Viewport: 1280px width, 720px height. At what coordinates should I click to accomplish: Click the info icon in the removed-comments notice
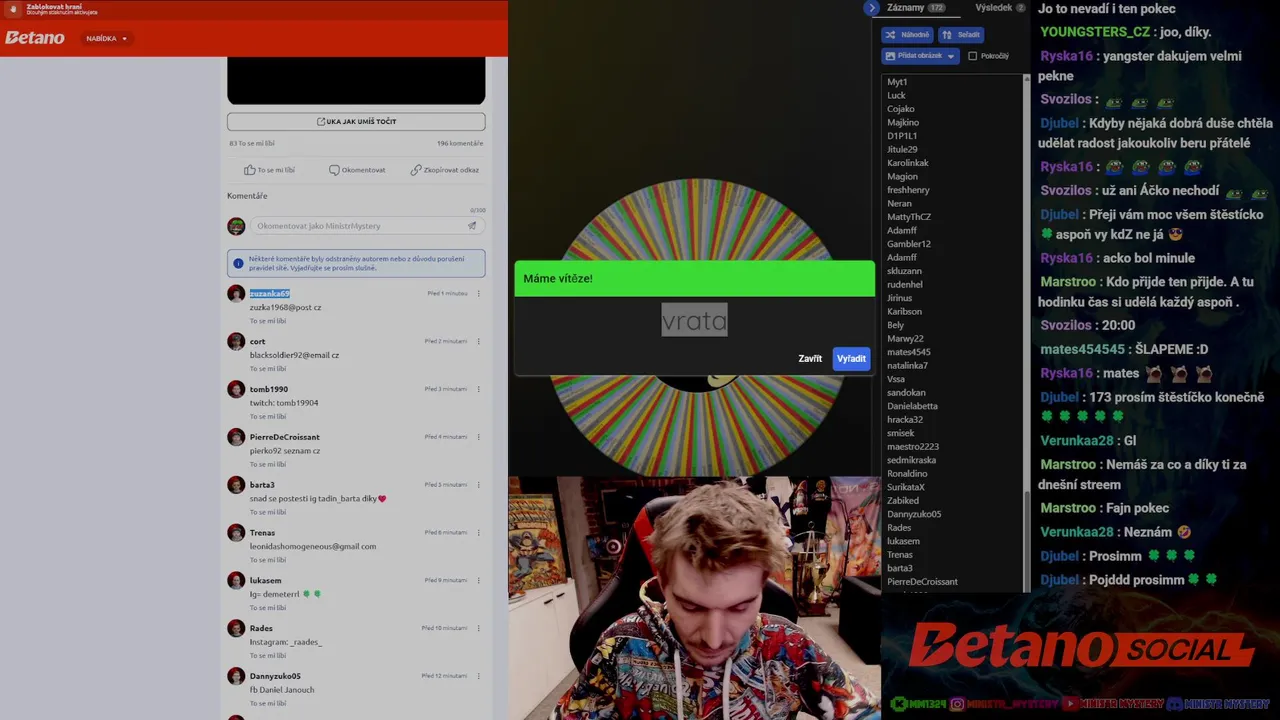[238, 264]
